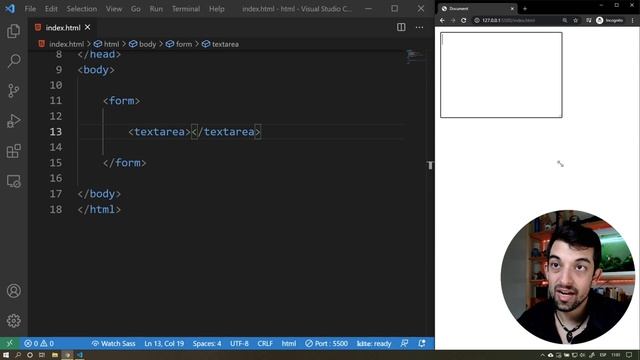Select the index.html editor tab
640x360 pixels.
click(x=63, y=27)
